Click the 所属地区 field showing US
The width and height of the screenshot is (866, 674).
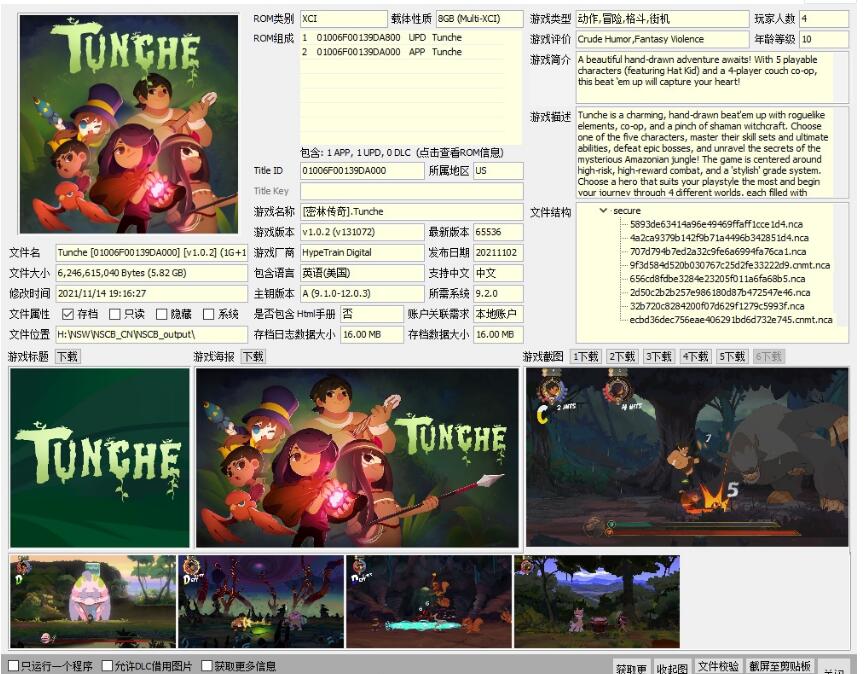coord(498,171)
